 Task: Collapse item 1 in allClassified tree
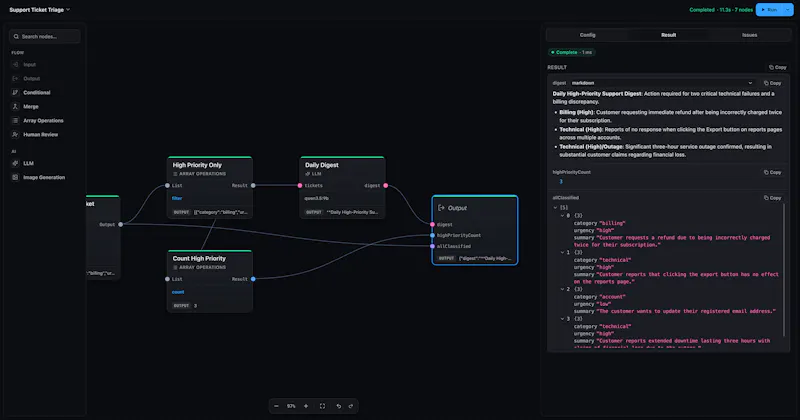pos(562,252)
